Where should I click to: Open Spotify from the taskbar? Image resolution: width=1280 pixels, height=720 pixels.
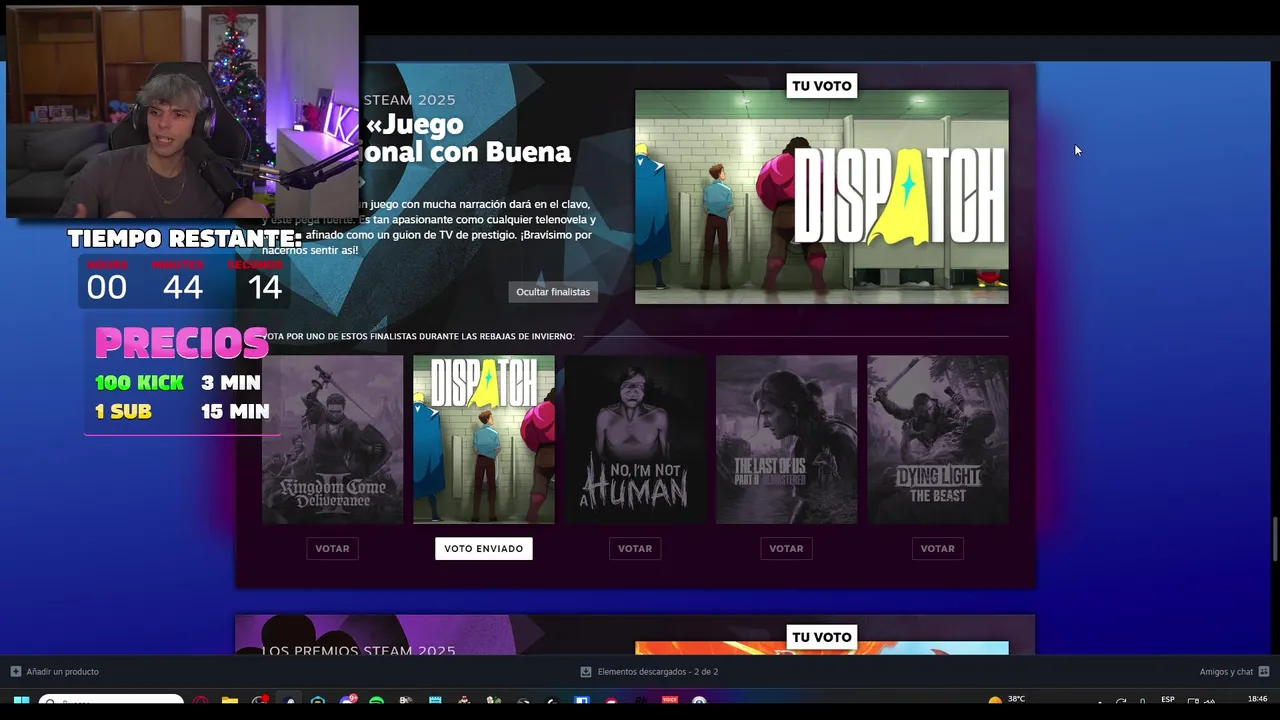coord(376,702)
